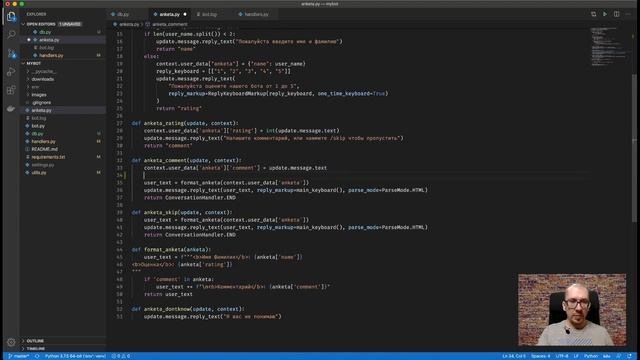Click the def format_anketa line in editor
This screenshot has height=360, width=640.
[x=171, y=249]
